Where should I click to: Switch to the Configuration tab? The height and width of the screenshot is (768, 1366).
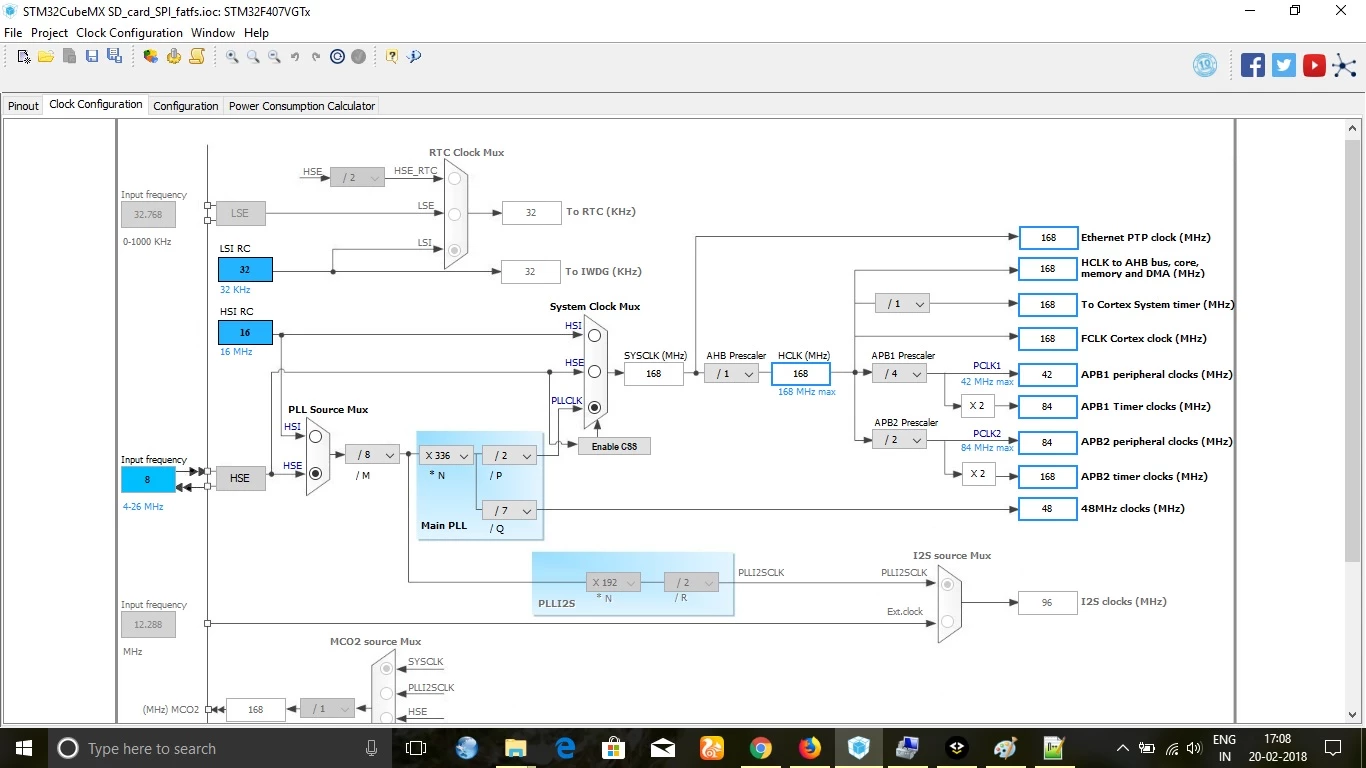pyautogui.click(x=186, y=106)
